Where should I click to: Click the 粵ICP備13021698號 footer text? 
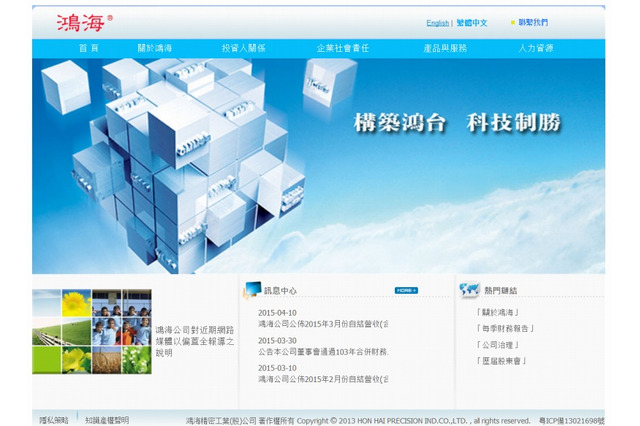point(571,421)
